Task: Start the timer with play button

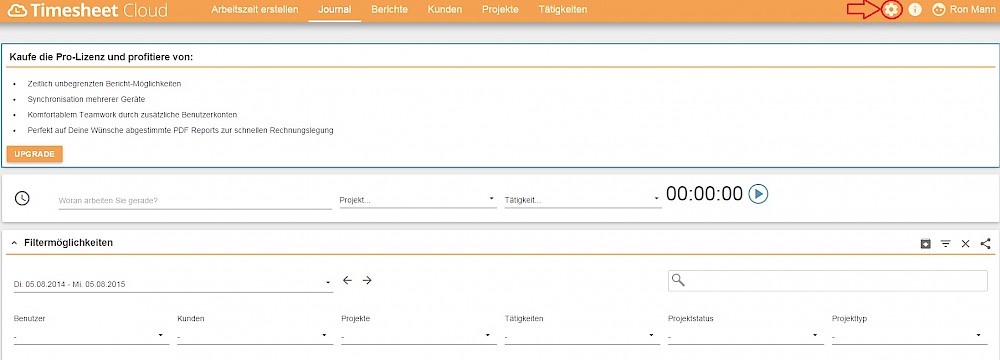Action: click(x=758, y=194)
